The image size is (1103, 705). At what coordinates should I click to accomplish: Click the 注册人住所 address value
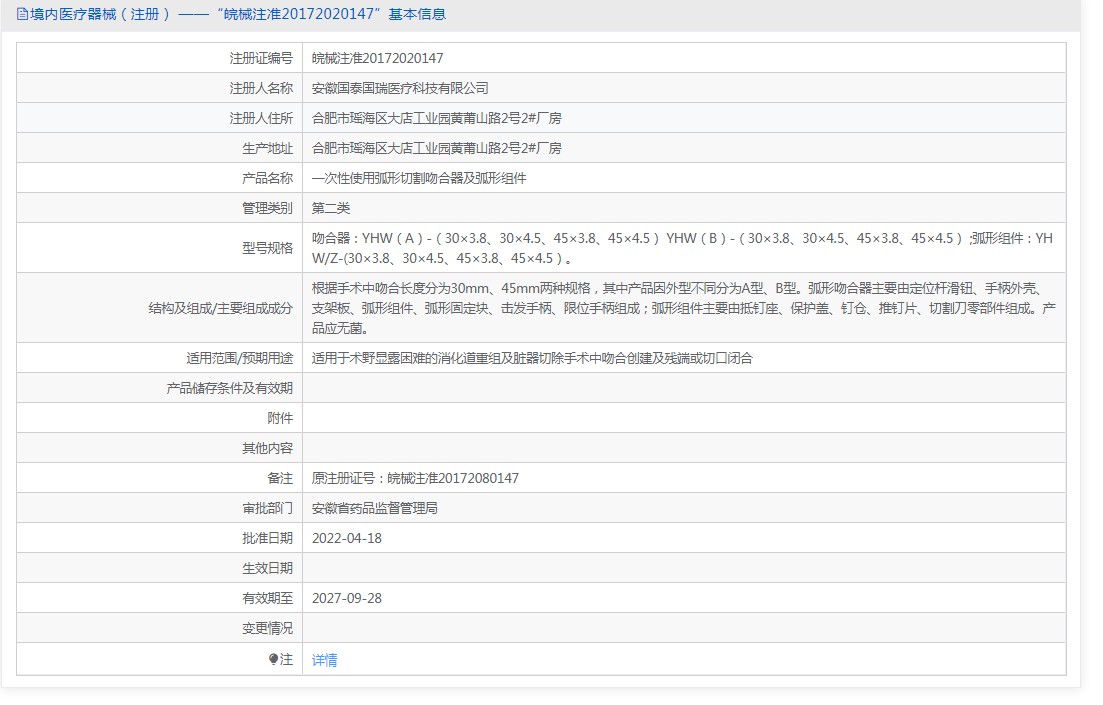point(436,118)
